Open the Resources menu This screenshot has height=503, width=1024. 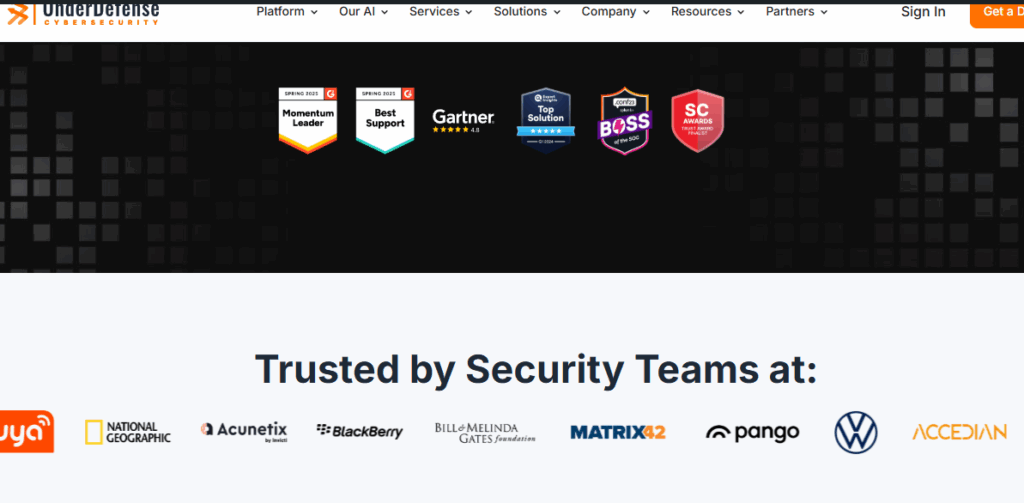click(x=708, y=12)
